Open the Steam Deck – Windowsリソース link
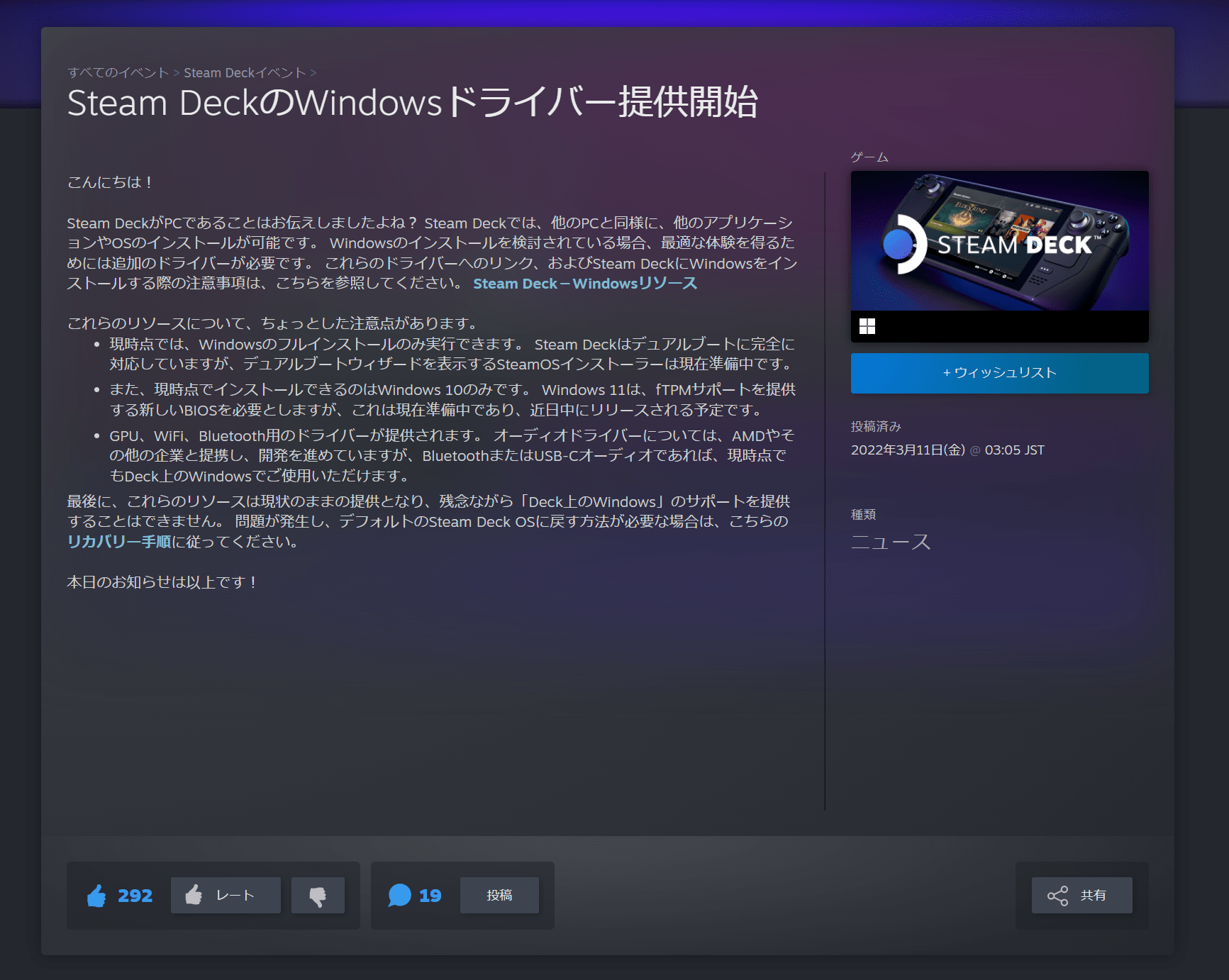 point(585,284)
